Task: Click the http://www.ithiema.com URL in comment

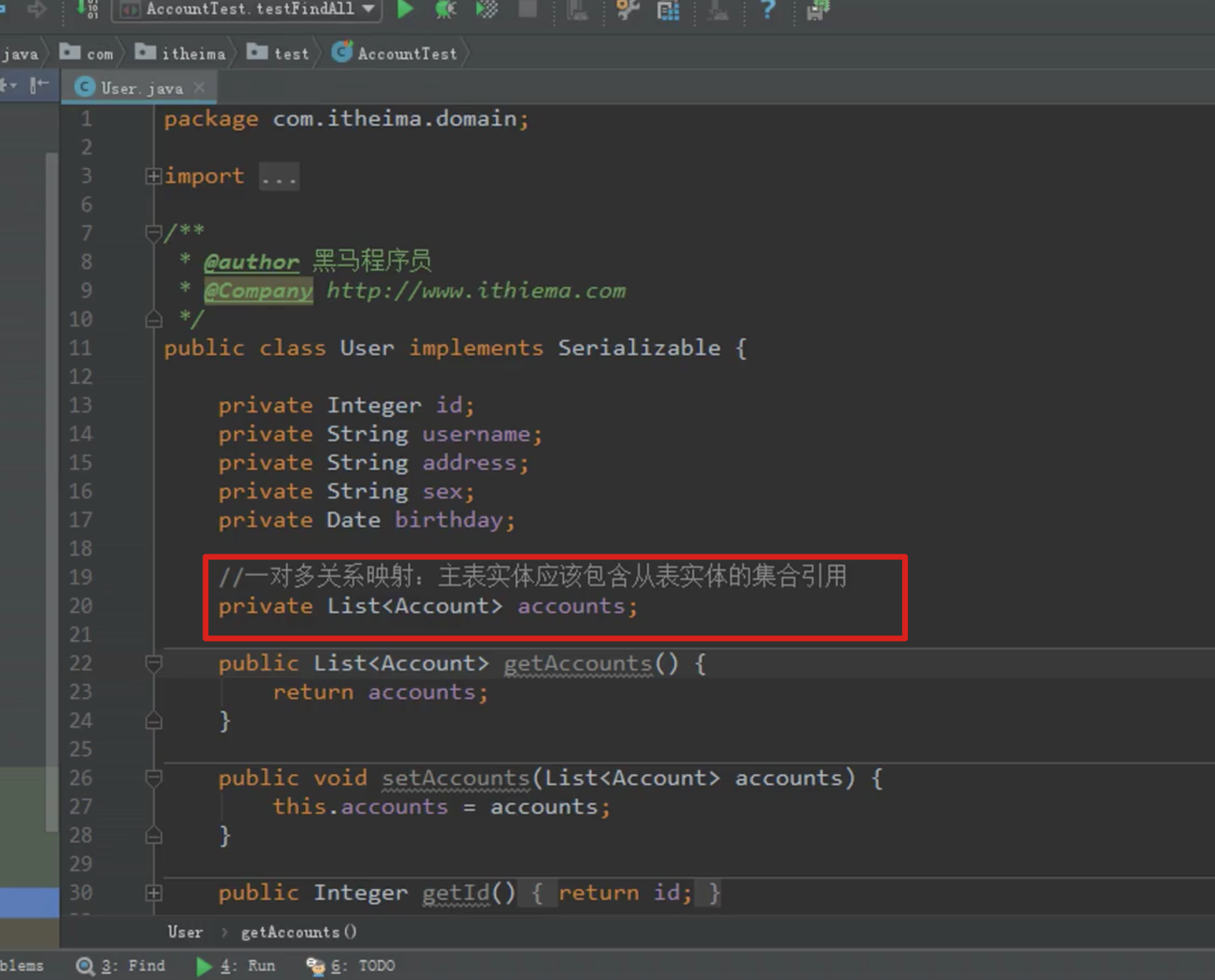Action: click(x=476, y=290)
